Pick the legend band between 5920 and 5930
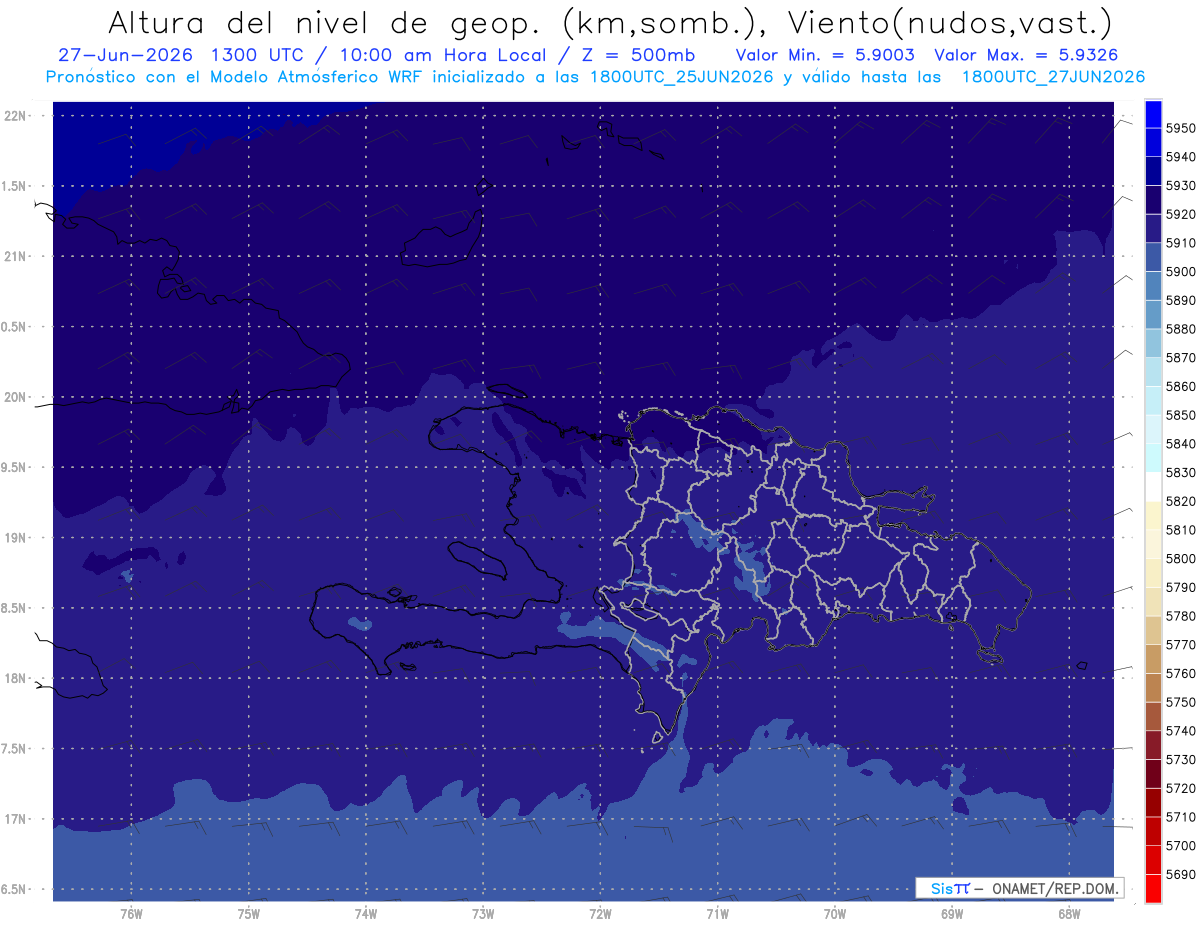1200x927 pixels. click(x=1152, y=200)
